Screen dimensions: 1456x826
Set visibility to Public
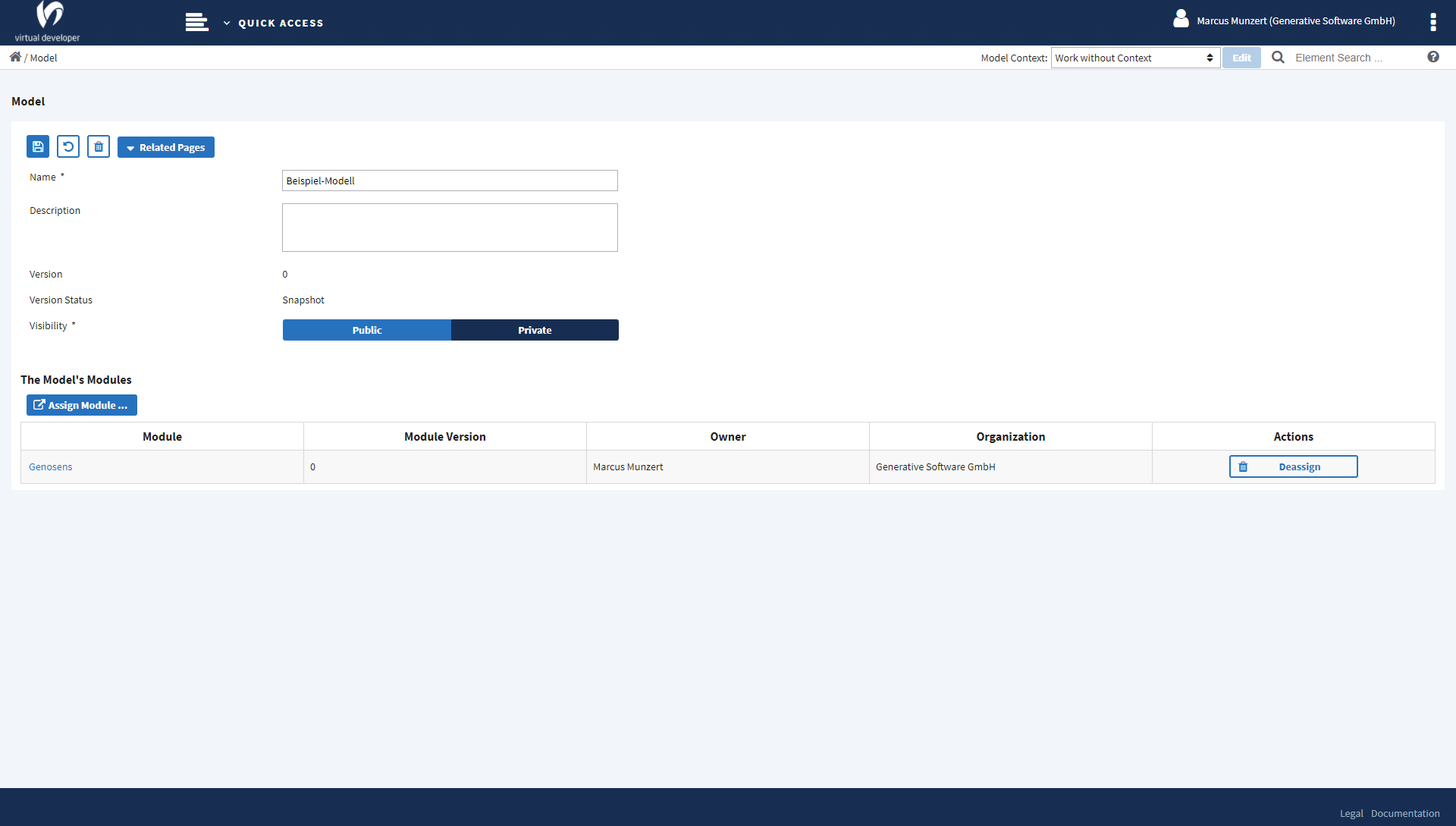[x=367, y=330]
